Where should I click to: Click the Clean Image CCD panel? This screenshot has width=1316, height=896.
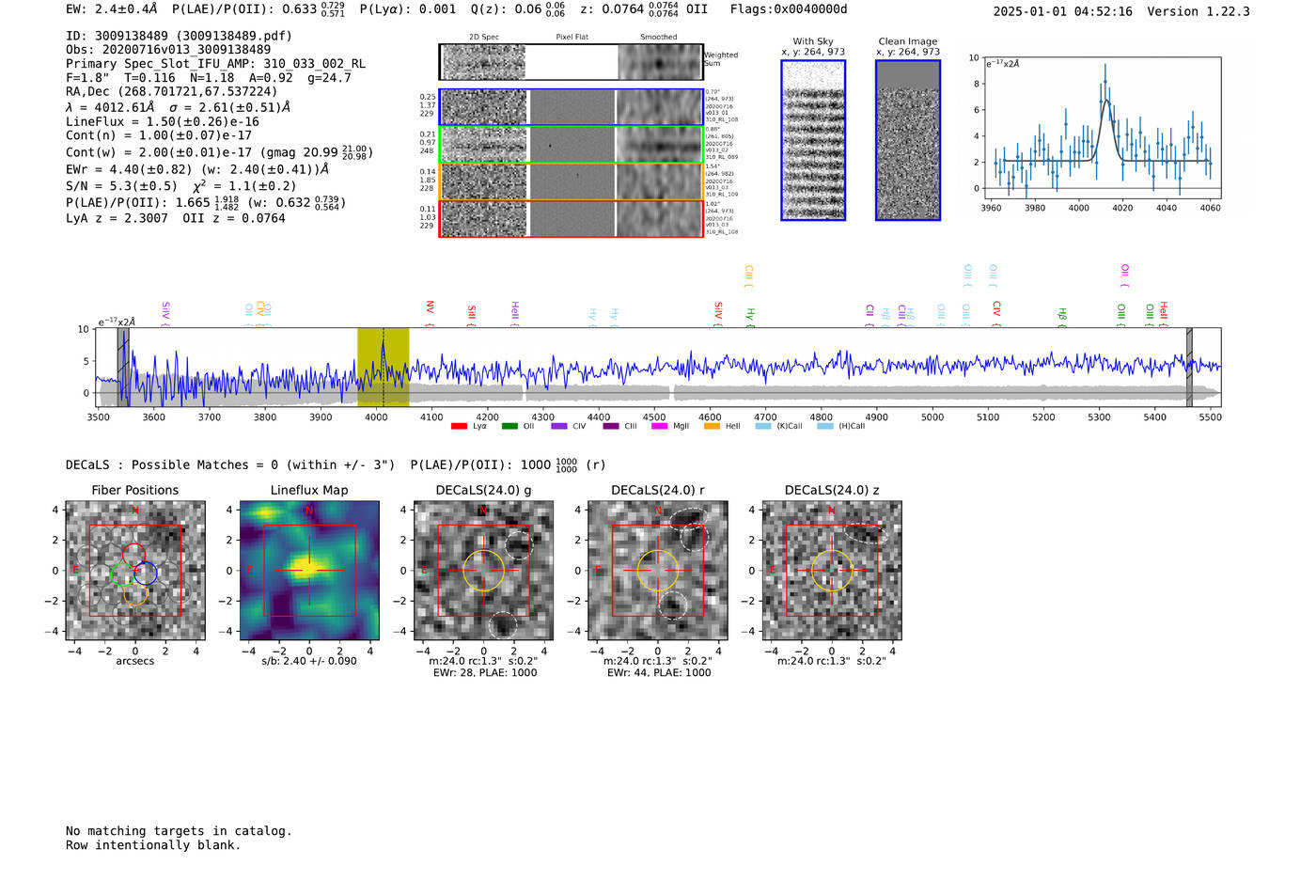908,140
